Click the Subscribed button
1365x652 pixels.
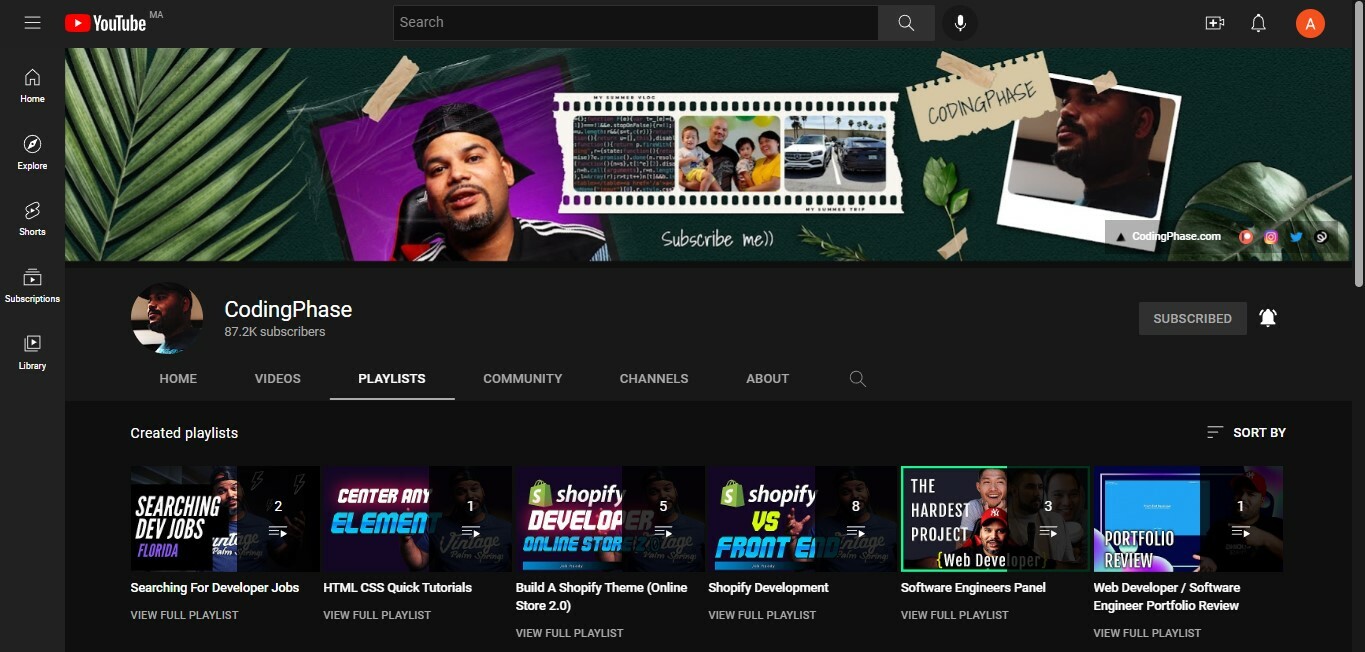click(1193, 318)
